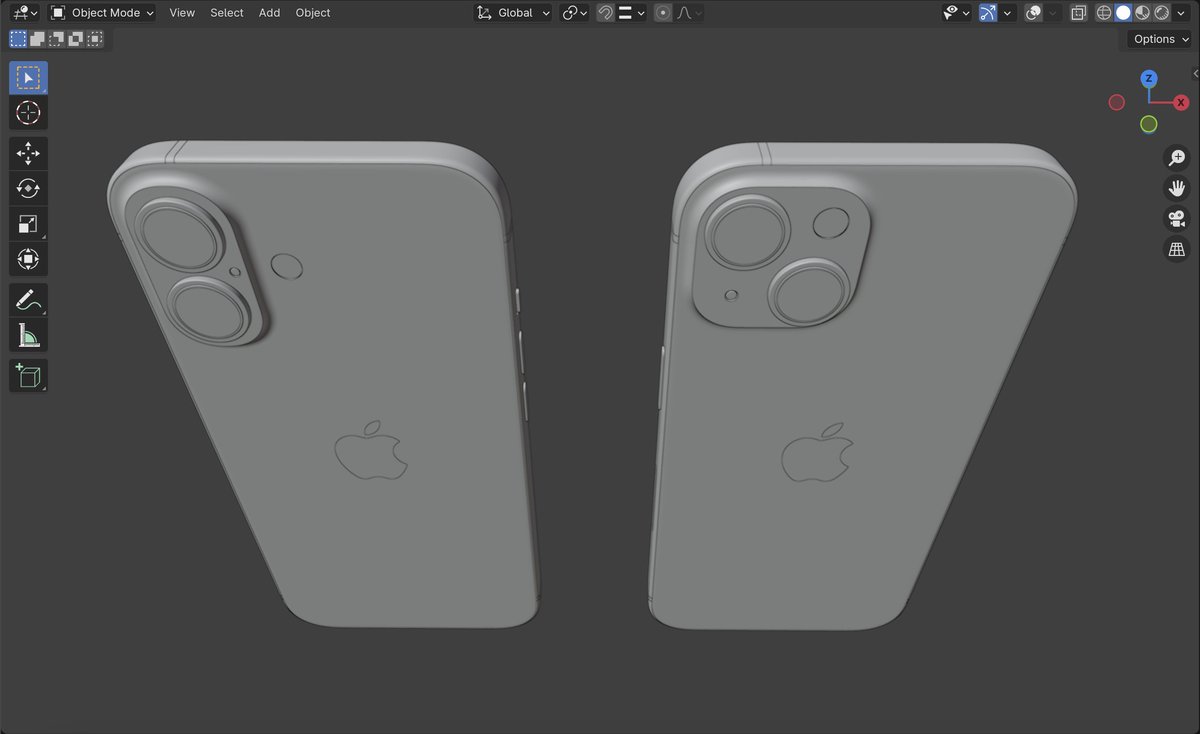Open the proportional editing falloff dropdown
1200x734 pixels.
[689, 13]
